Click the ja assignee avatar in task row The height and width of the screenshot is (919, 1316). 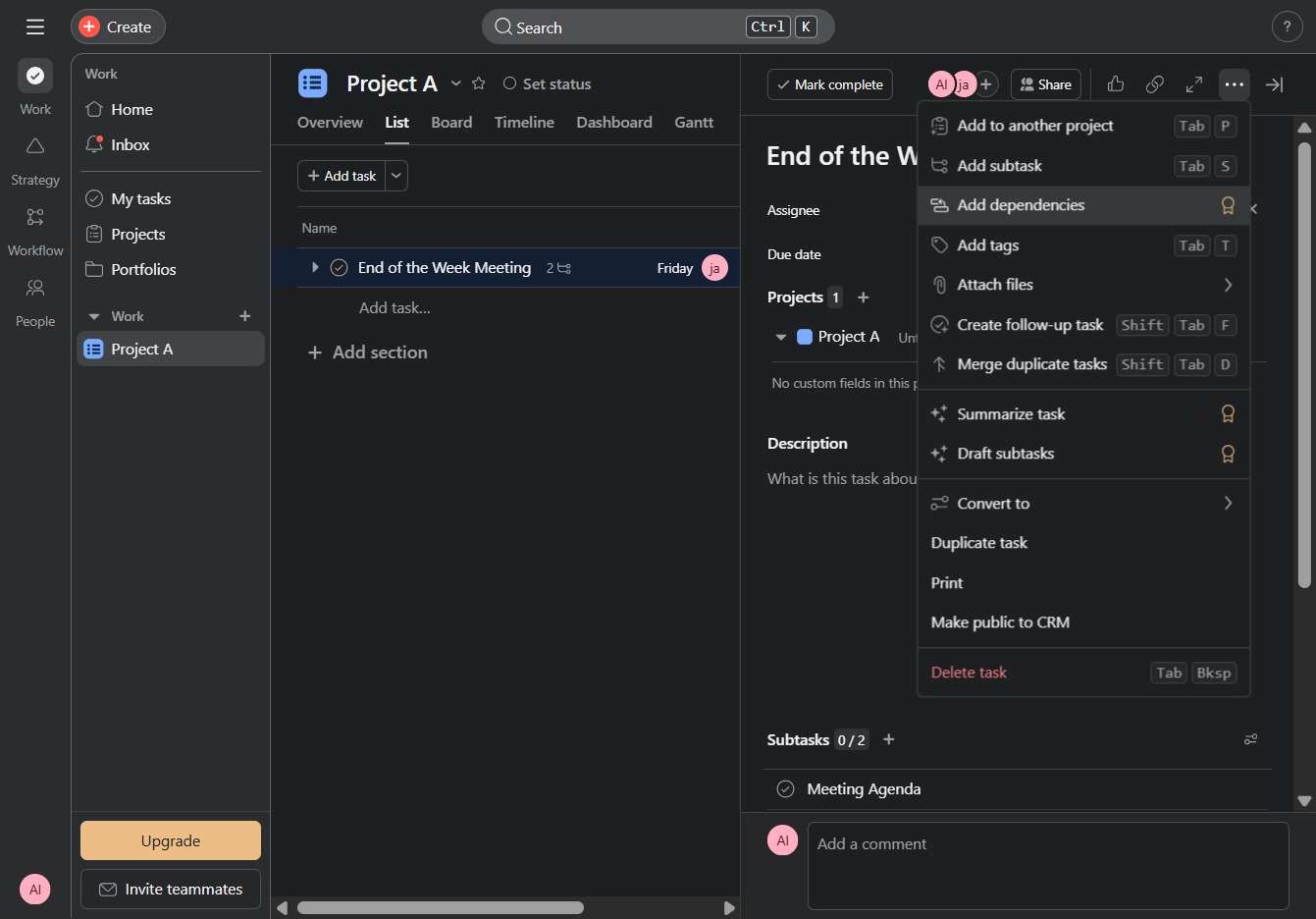[x=714, y=268]
